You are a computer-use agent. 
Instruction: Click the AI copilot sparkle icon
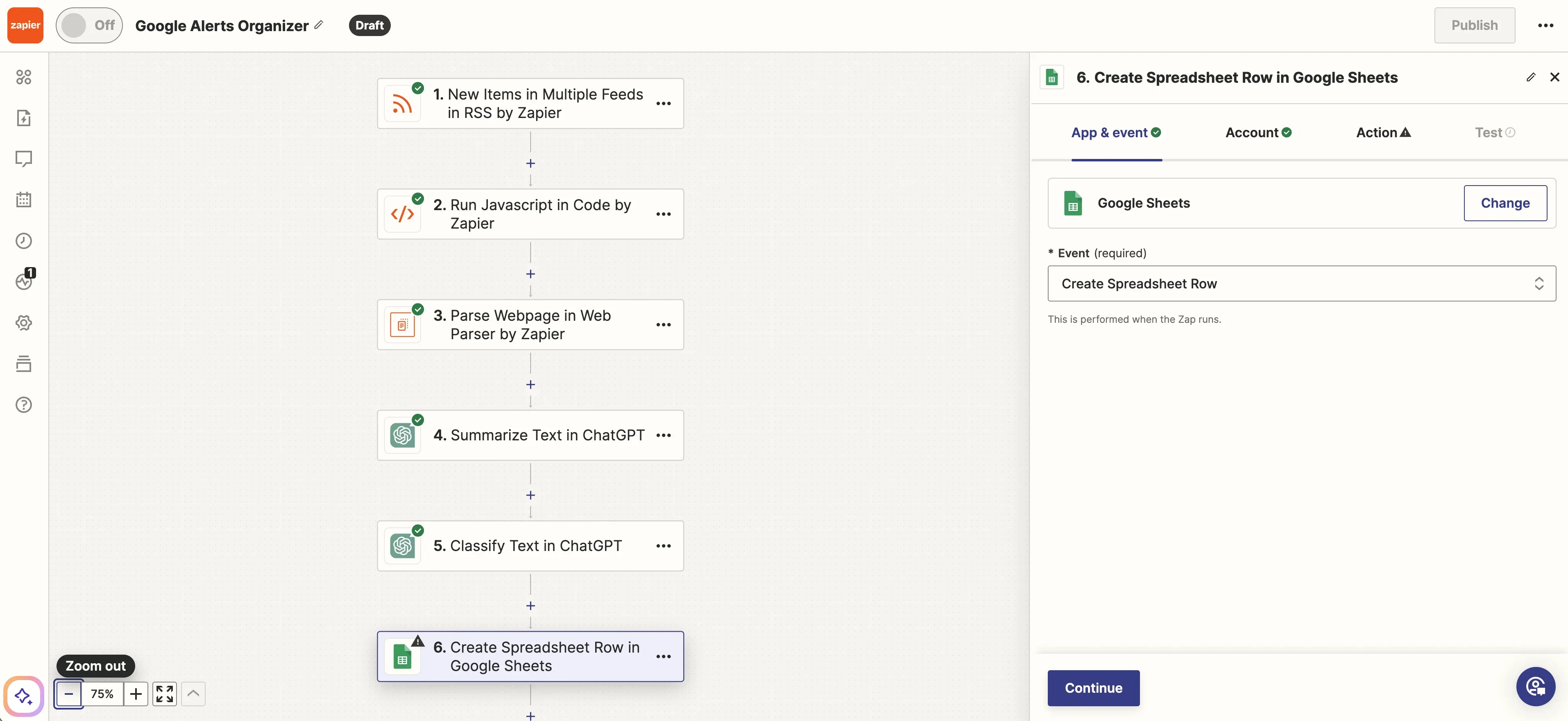coord(24,696)
